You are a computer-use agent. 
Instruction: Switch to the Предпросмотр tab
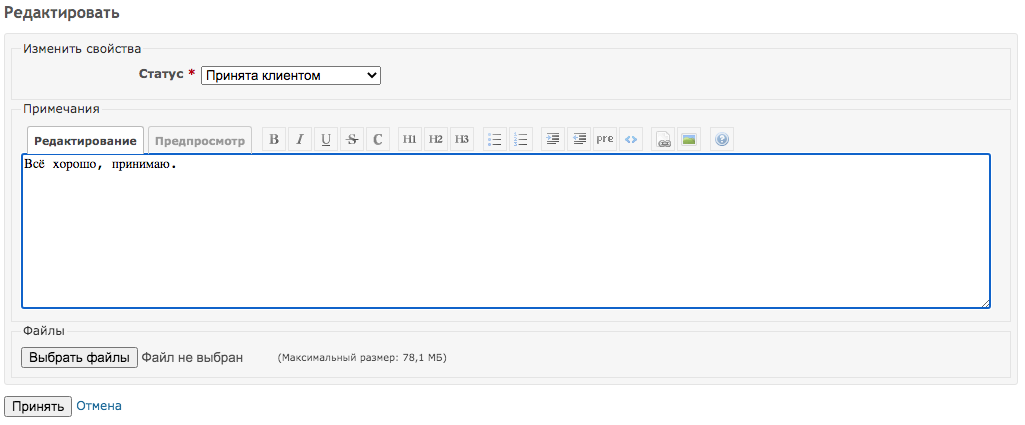tap(200, 141)
